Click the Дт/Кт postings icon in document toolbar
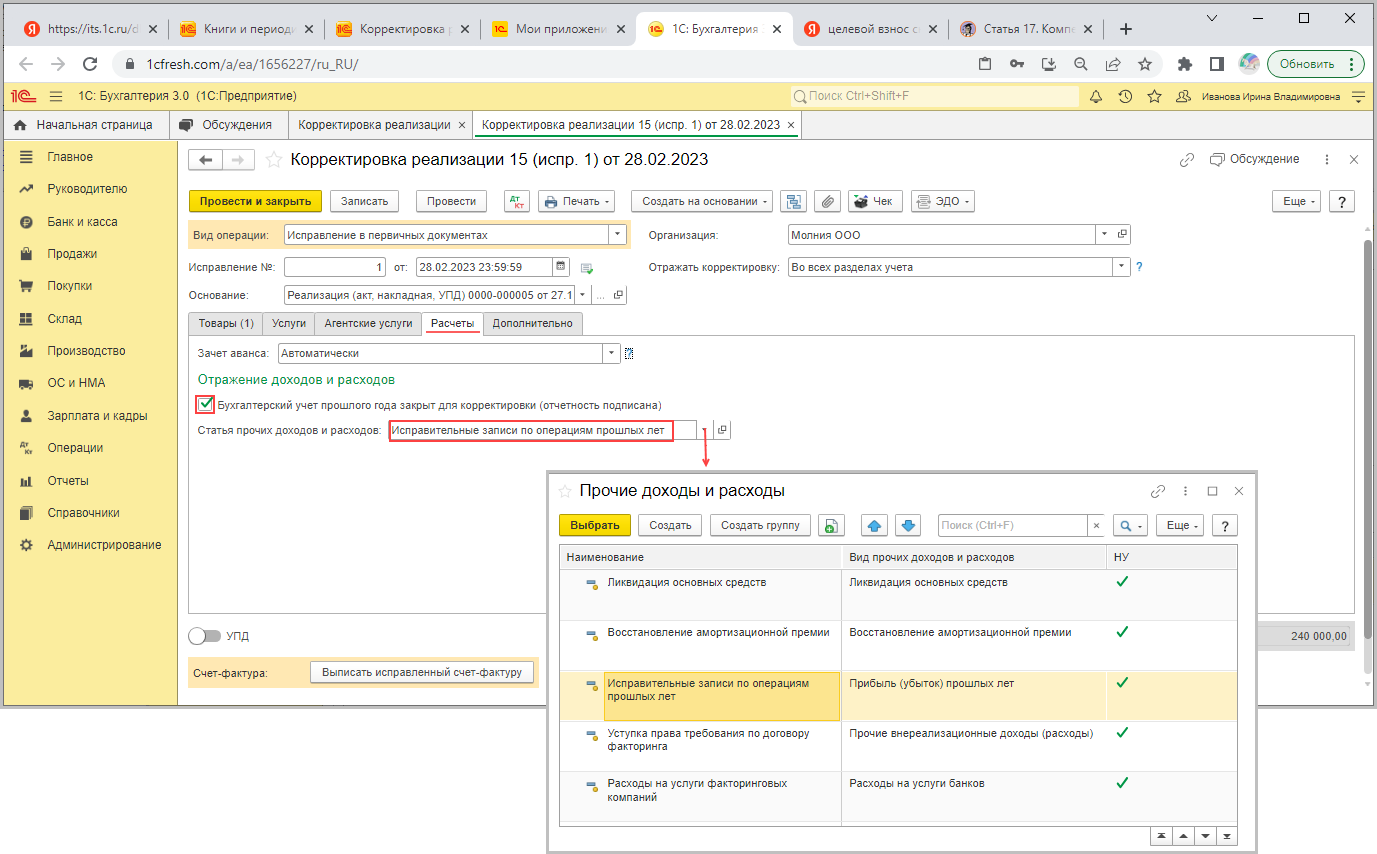 coord(517,201)
